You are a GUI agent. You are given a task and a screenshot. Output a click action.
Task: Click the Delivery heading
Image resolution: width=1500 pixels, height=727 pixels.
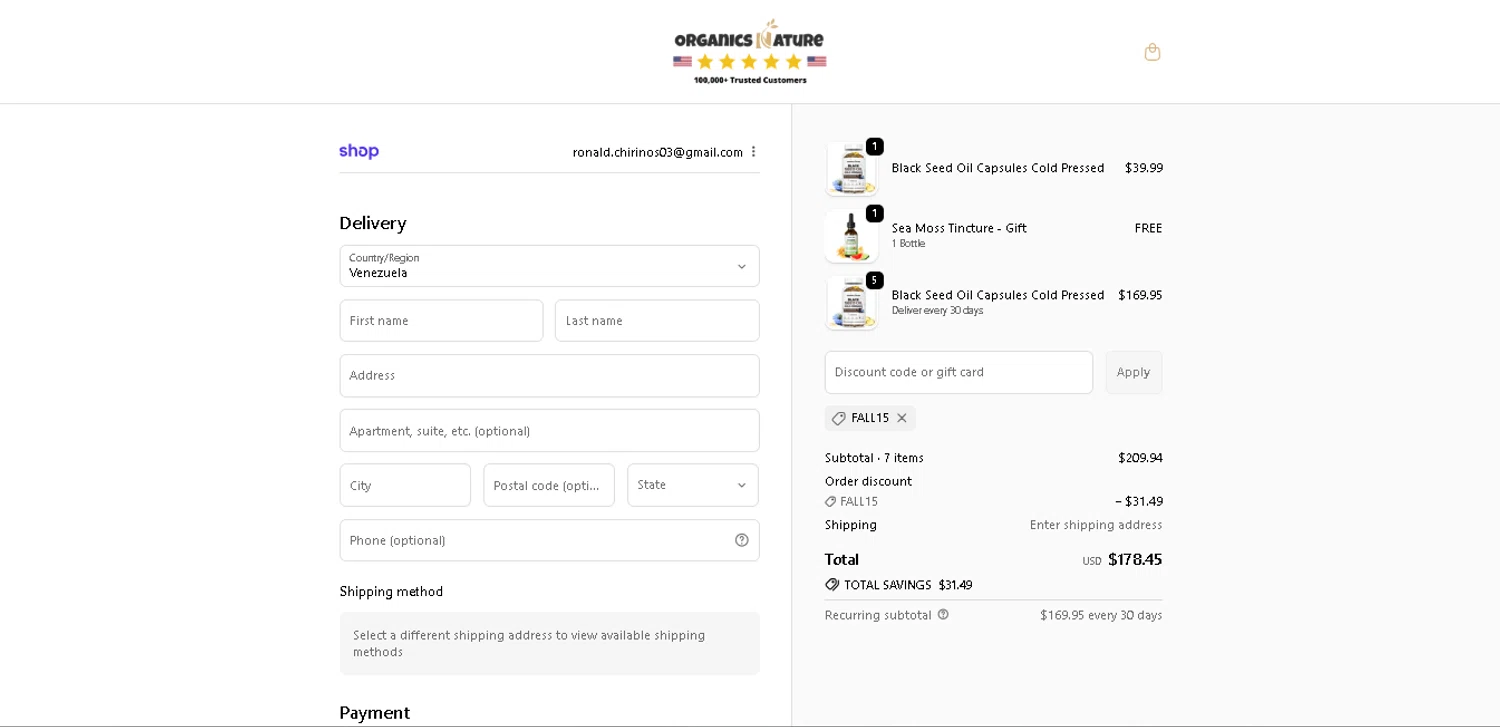point(373,223)
